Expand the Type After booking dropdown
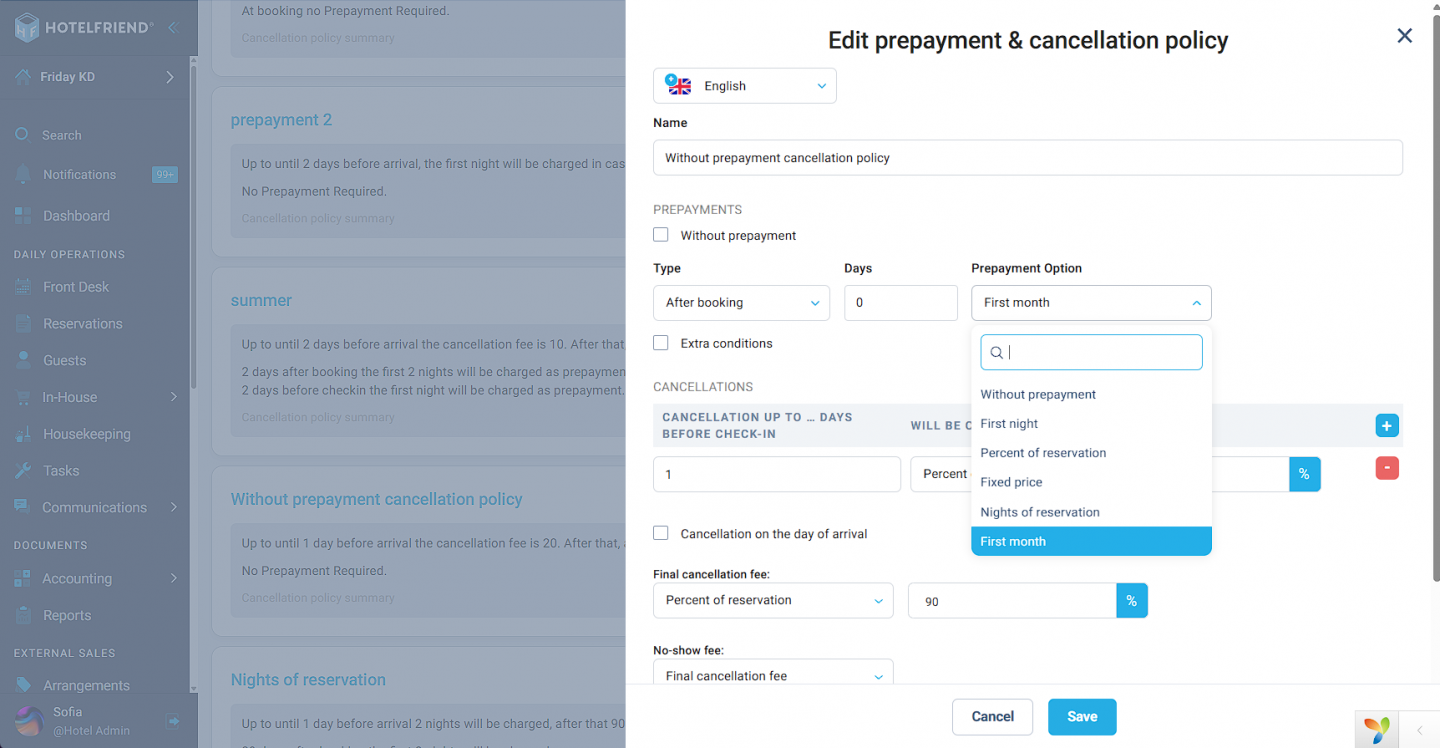 point(741,303)
